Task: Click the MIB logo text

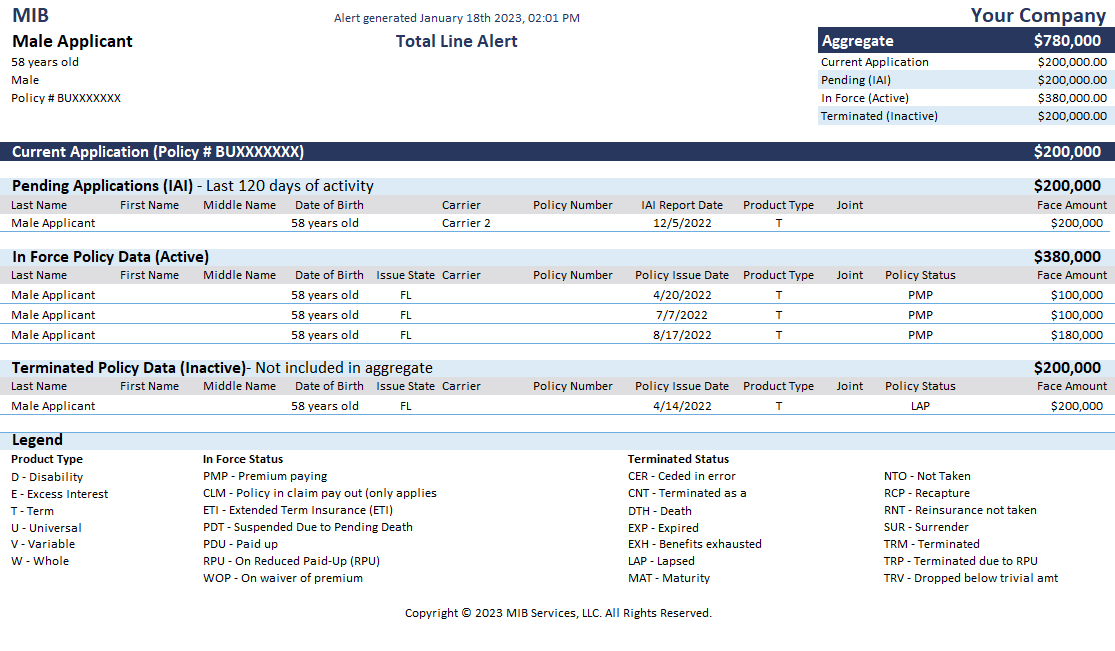Action: [x=30, y=15]
